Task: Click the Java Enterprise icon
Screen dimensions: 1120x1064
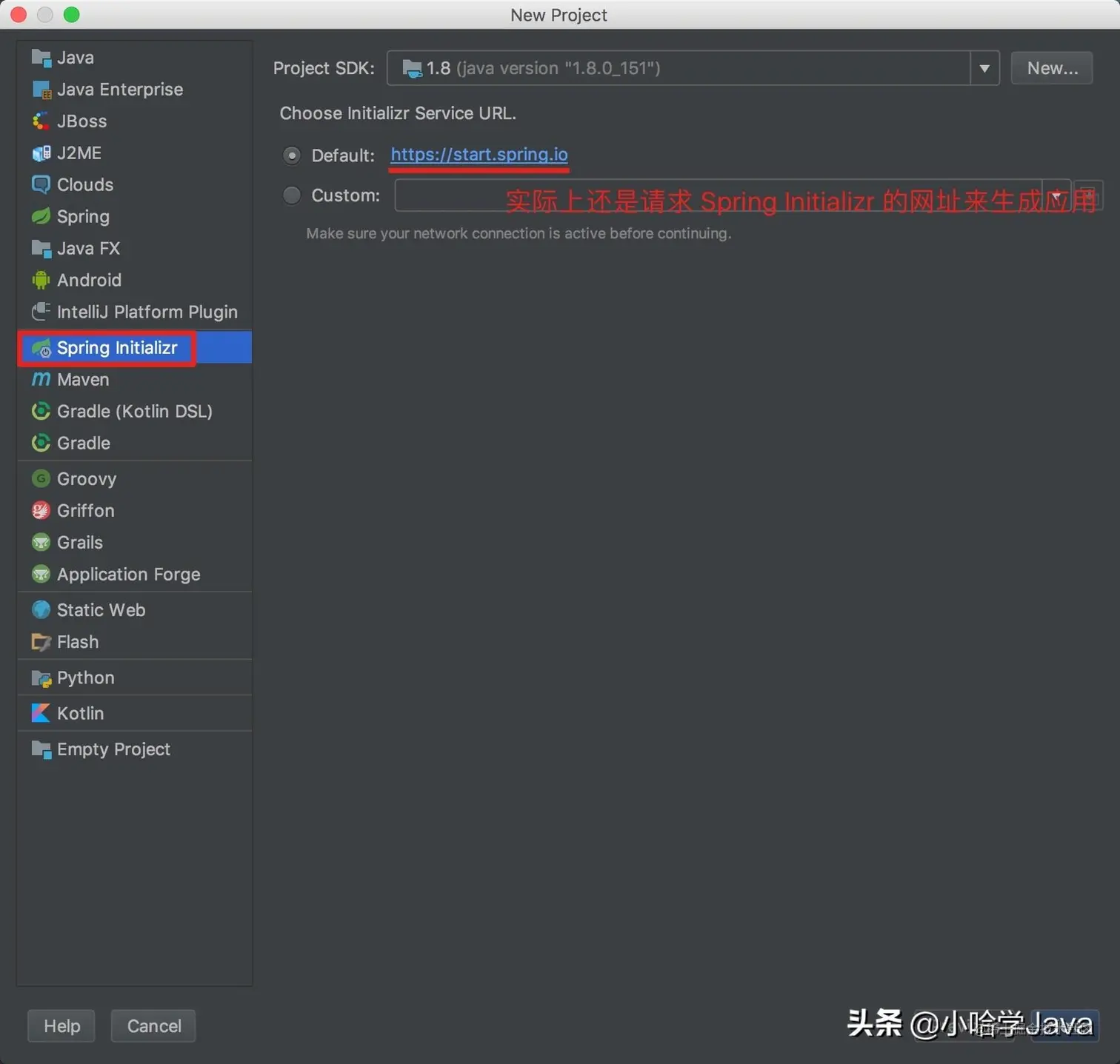Action: [x=41, y=90]
